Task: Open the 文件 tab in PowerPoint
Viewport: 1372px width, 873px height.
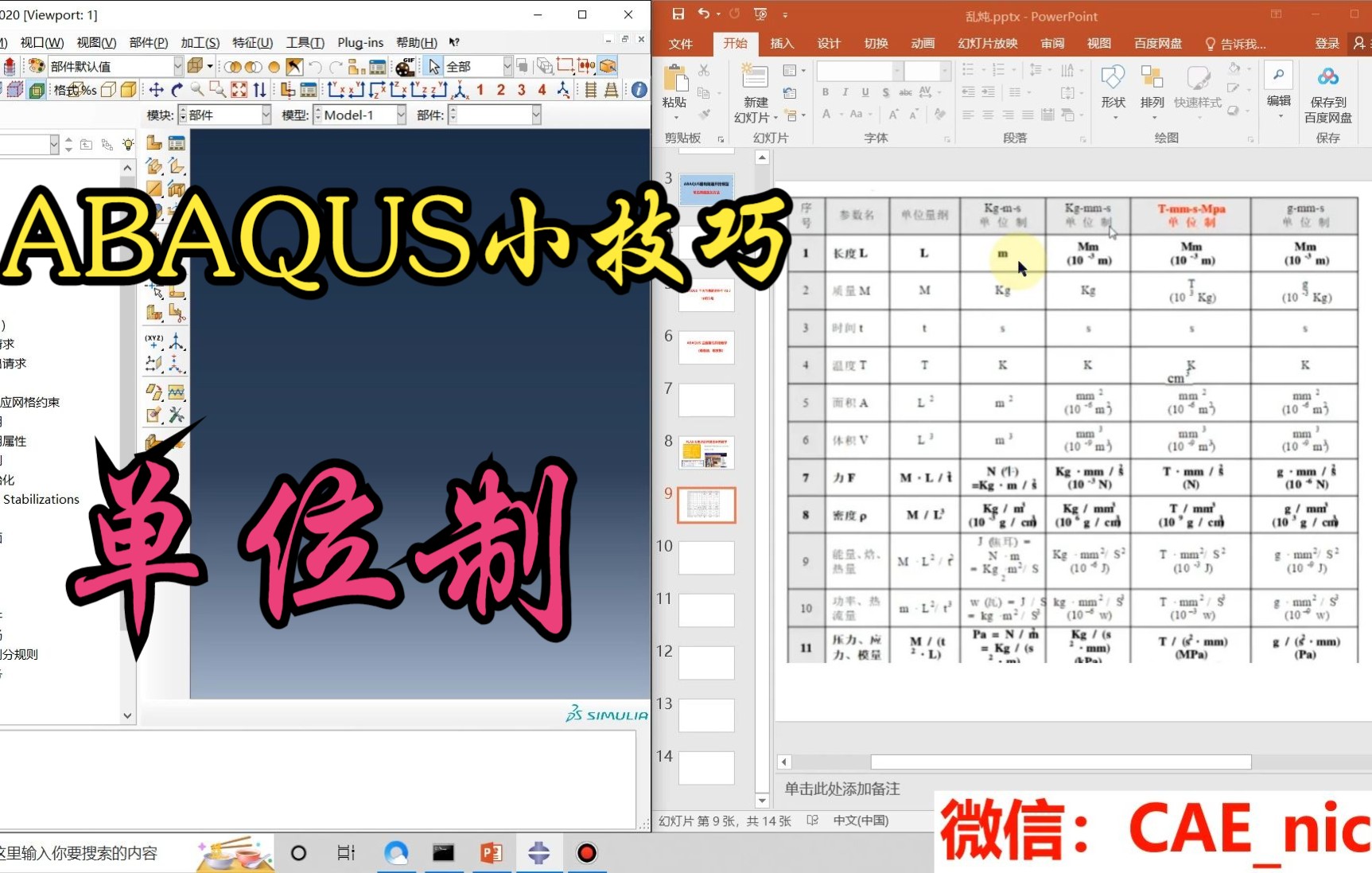Action: pos(681,43)
